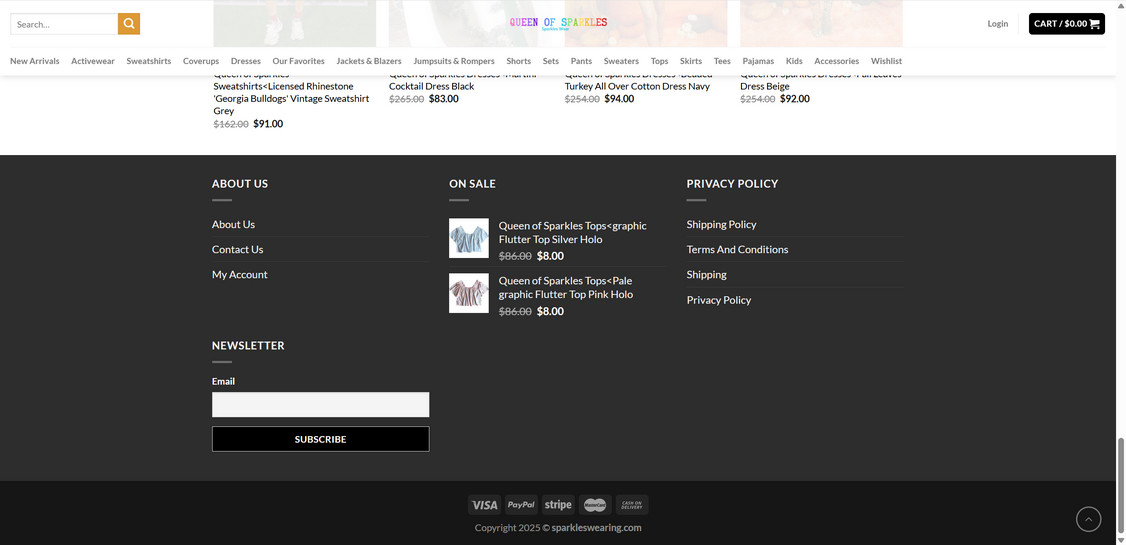
Task: Open Wishlist menu item
Action: (x=886, y=61)
